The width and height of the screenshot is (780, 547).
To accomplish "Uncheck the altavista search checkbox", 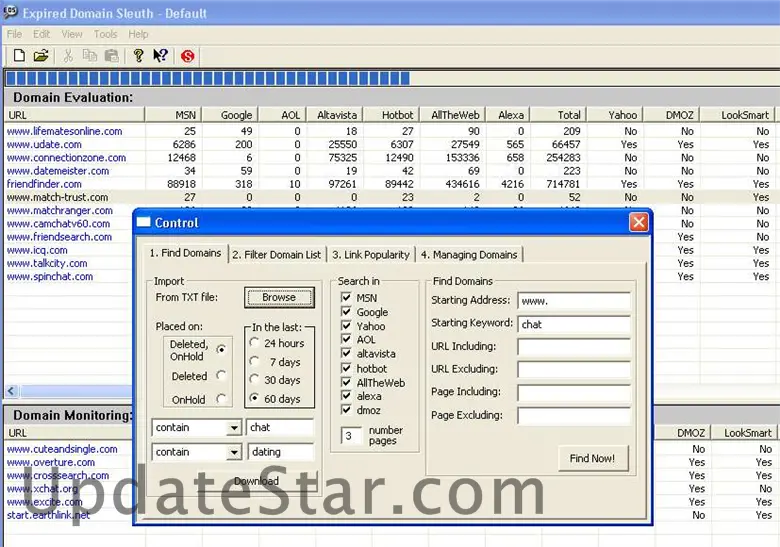I will pyautogui.click(x=346, y=354).
